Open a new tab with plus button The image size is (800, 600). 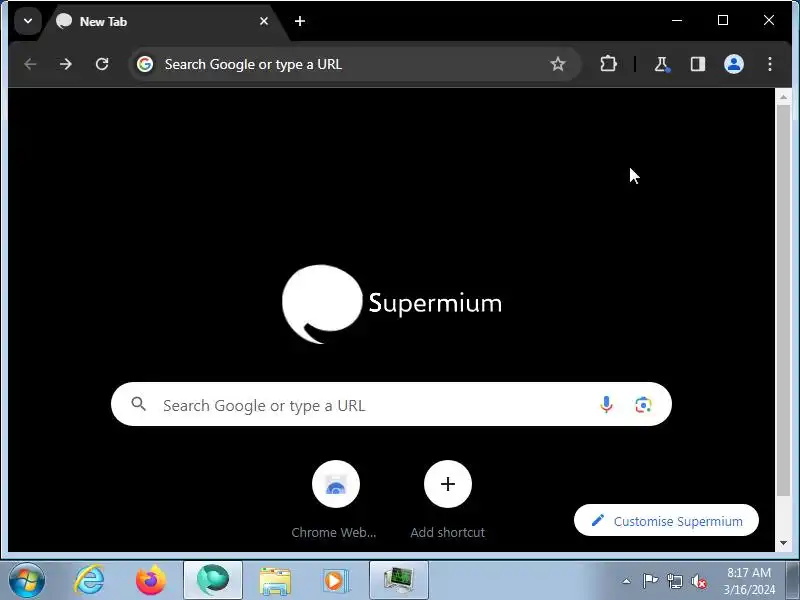point(300,21)
